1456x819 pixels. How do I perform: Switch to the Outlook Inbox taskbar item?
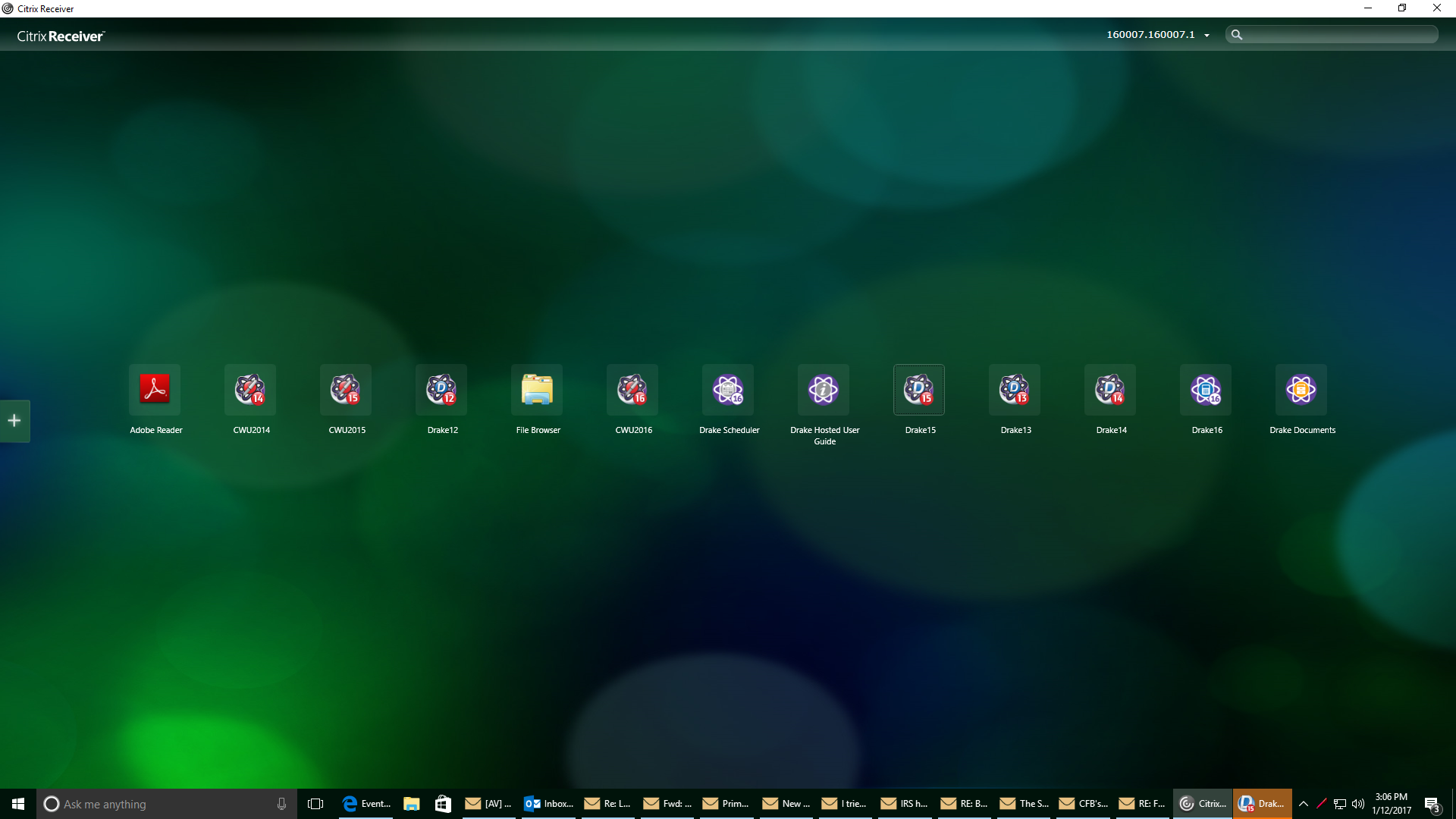[x=549, y=804]
